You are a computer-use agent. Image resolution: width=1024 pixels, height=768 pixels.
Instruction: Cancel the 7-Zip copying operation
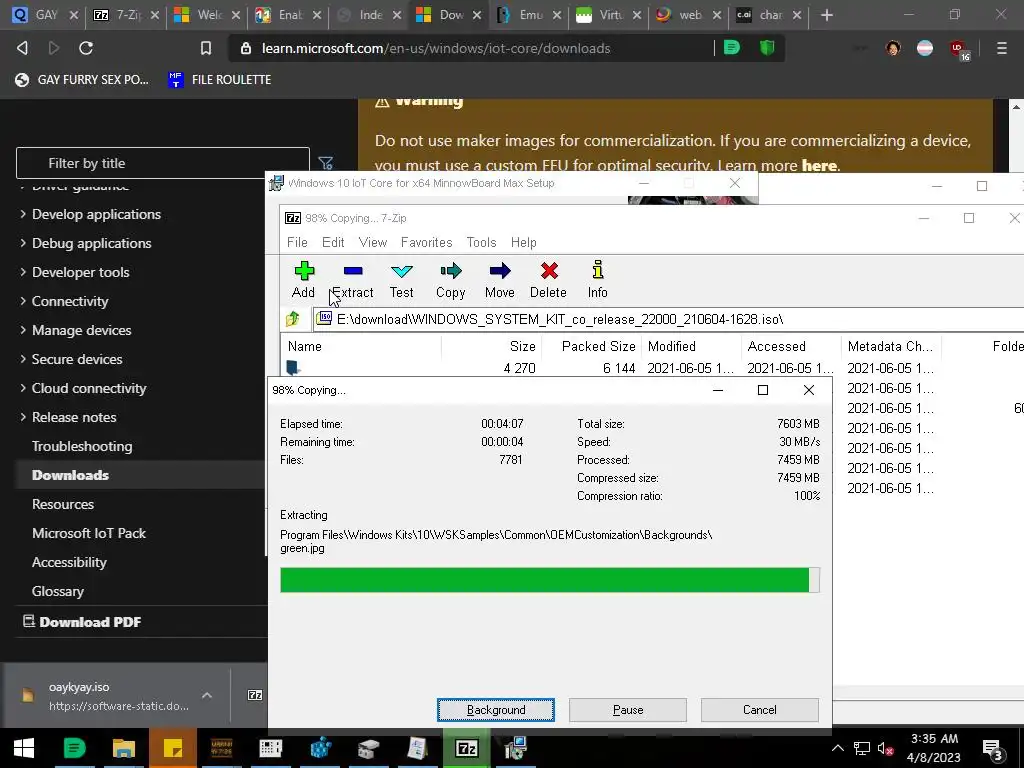pyautogui.click(x=760, y=710)
